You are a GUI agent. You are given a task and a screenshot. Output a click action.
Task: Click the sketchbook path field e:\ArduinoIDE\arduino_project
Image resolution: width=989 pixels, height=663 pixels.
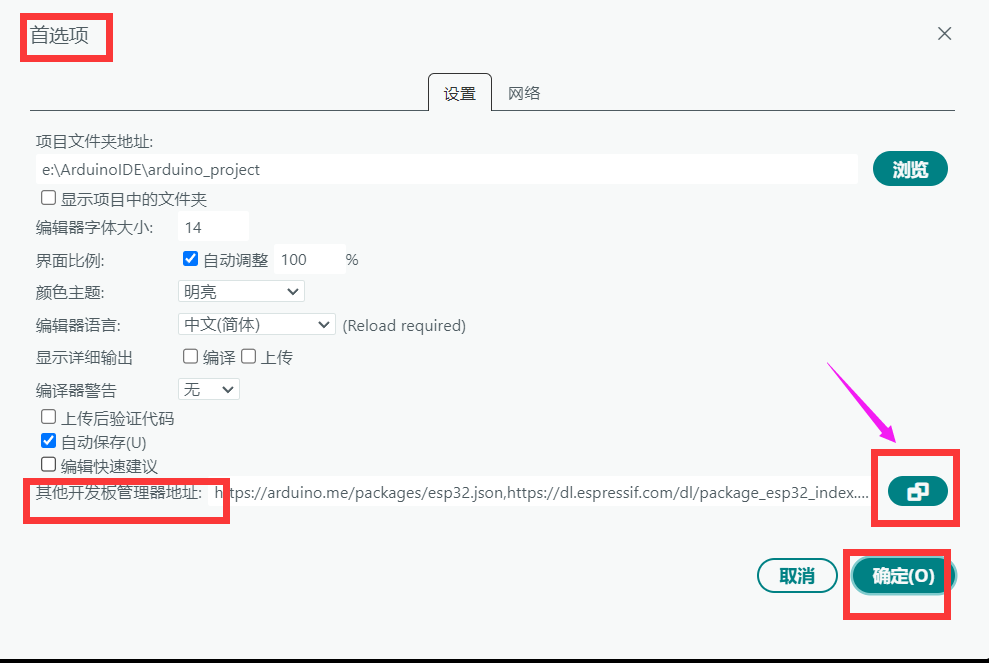tap(447, 169)
